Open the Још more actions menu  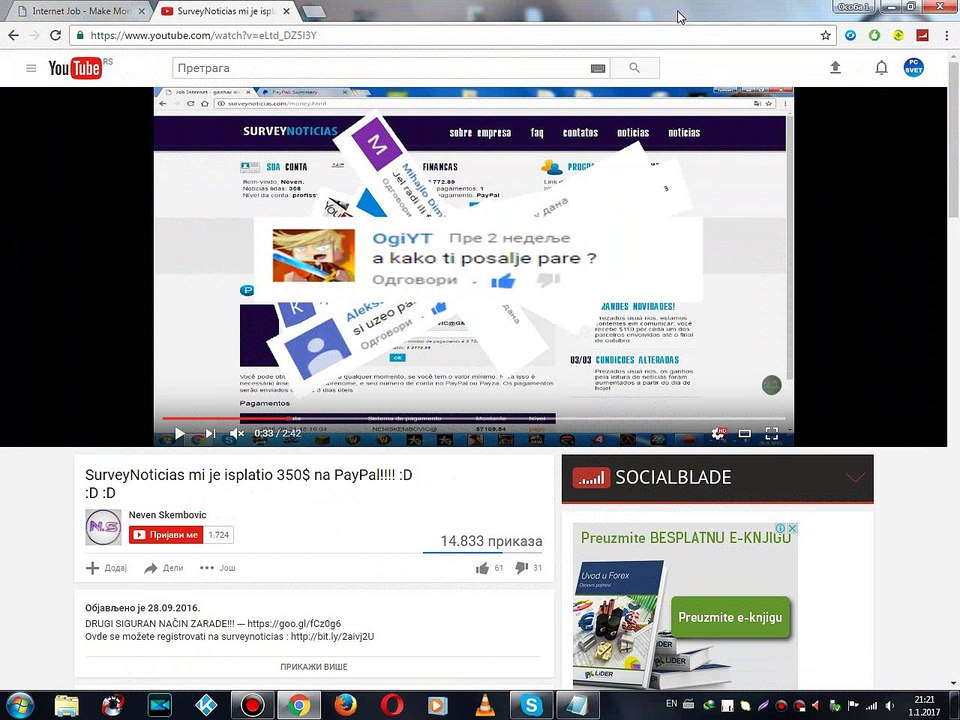pos(217,568)
